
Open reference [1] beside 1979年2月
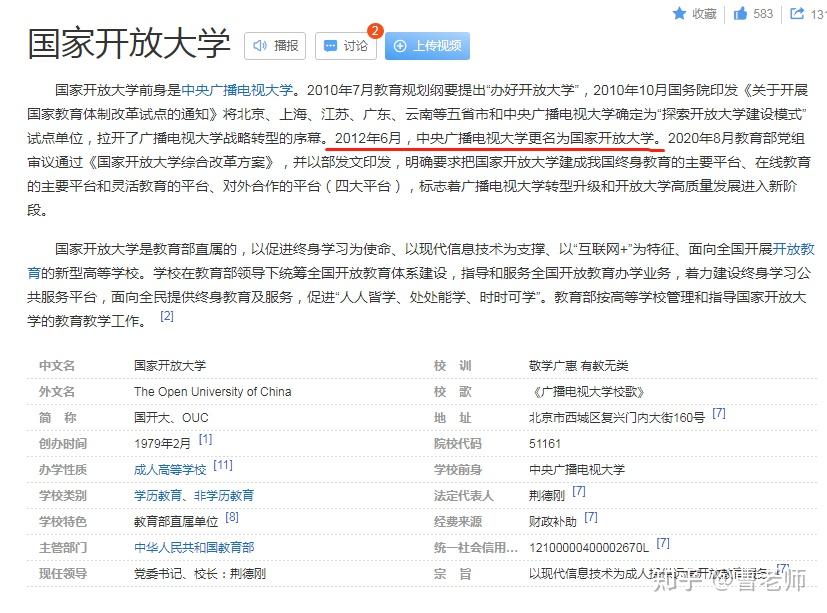[205, 439]
